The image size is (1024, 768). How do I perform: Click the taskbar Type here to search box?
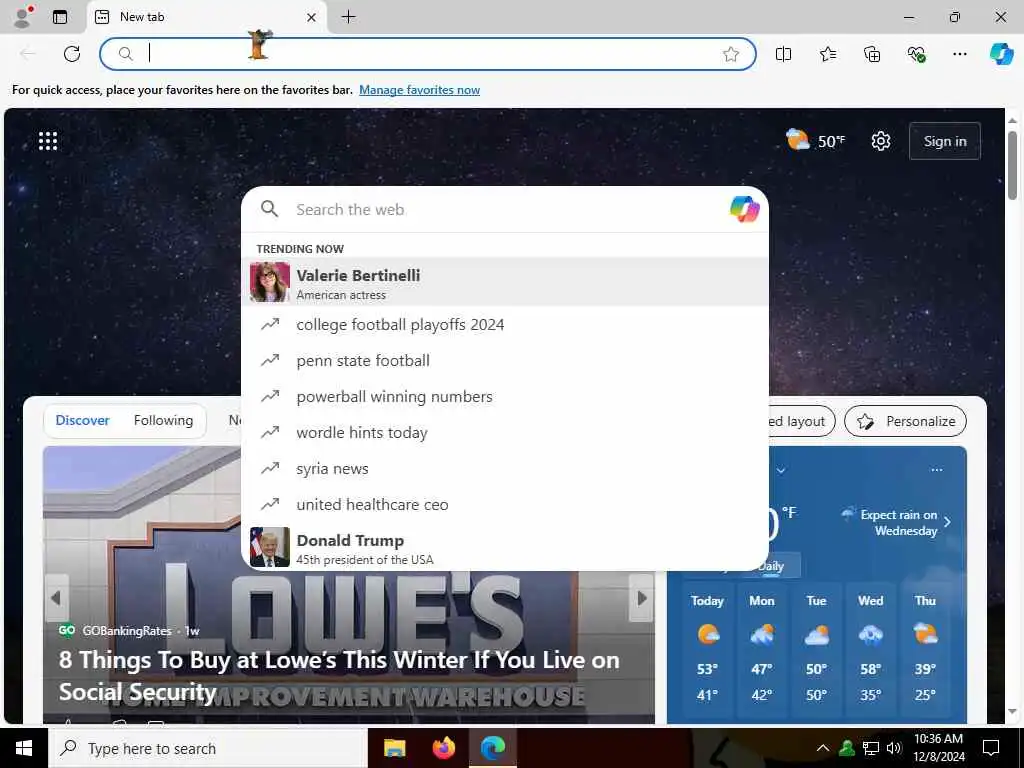click(x=208, y=748)
